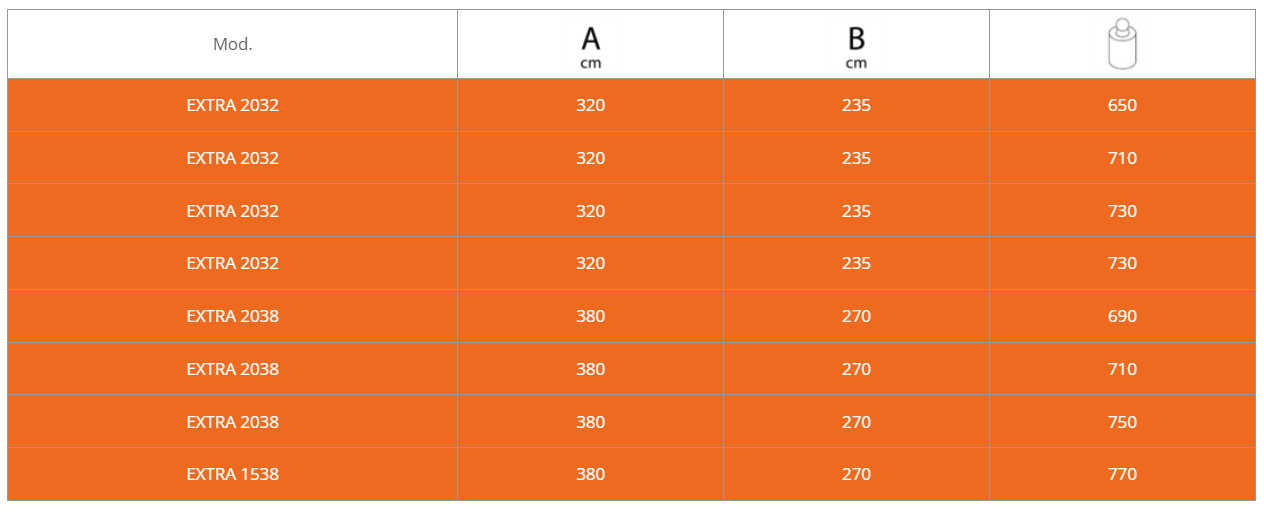Select the 710 weight in the EXTRA 2032 row
1264x512 pixels.
coord(1122,158)
